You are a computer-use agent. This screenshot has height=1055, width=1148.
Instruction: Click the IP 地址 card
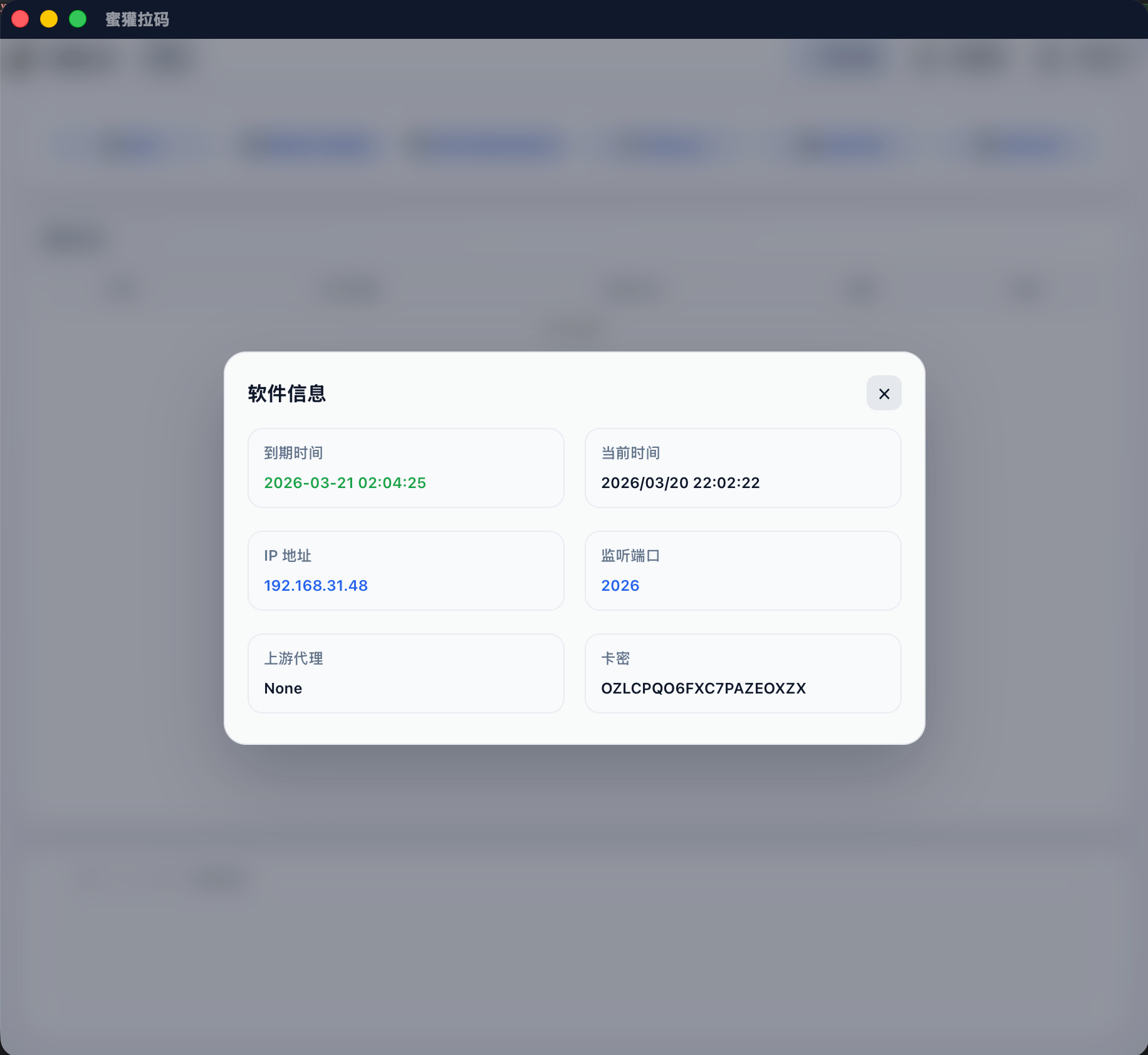pos(406,571)
